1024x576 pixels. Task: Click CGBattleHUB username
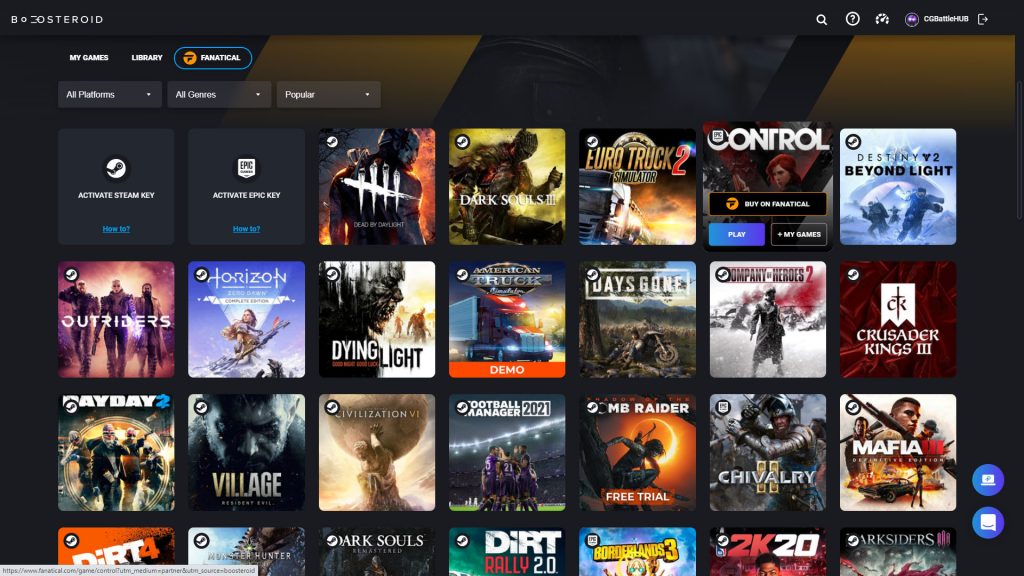click(x=946, y=19)
